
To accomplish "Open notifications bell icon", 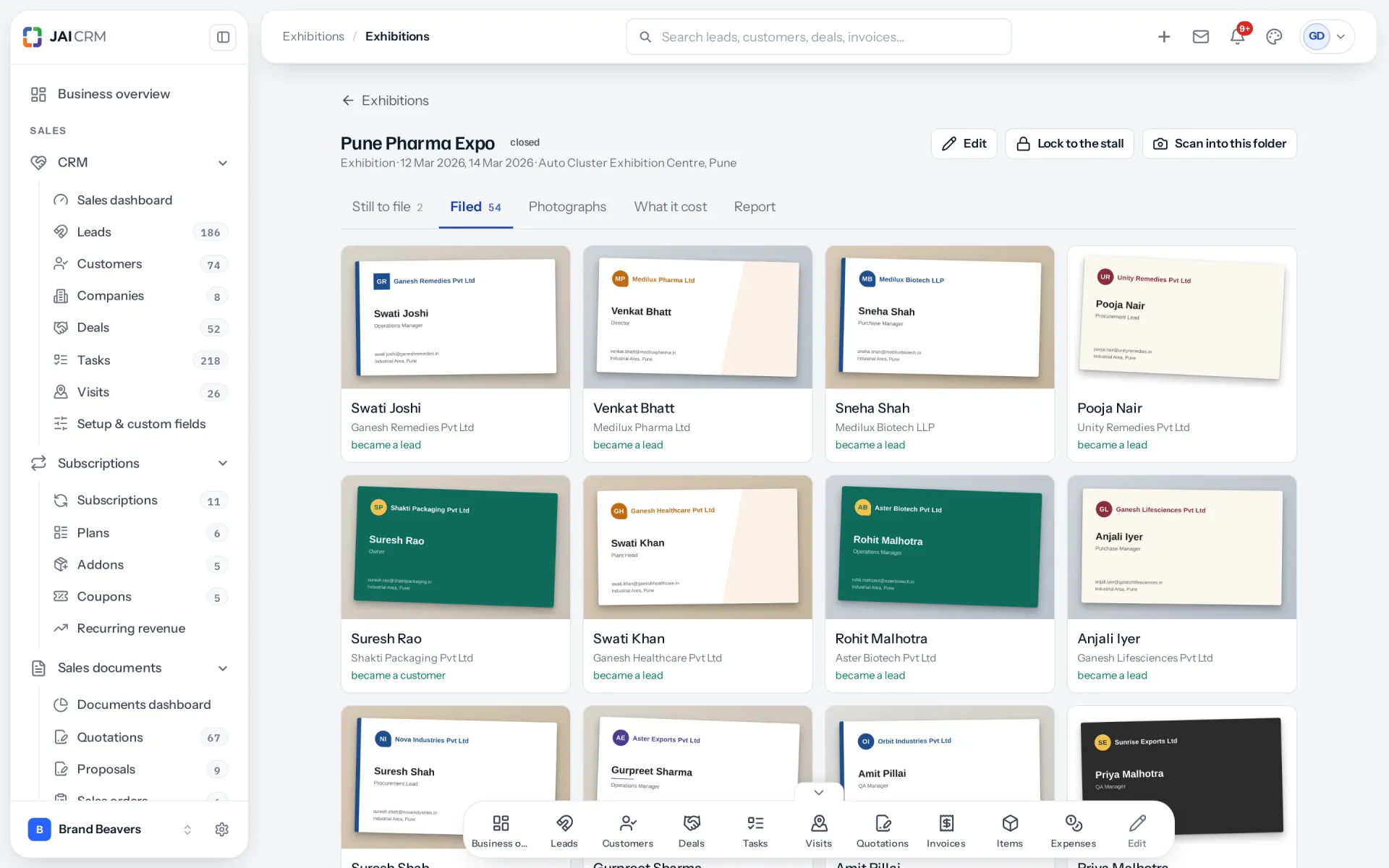I will (x=1238, y=37).
